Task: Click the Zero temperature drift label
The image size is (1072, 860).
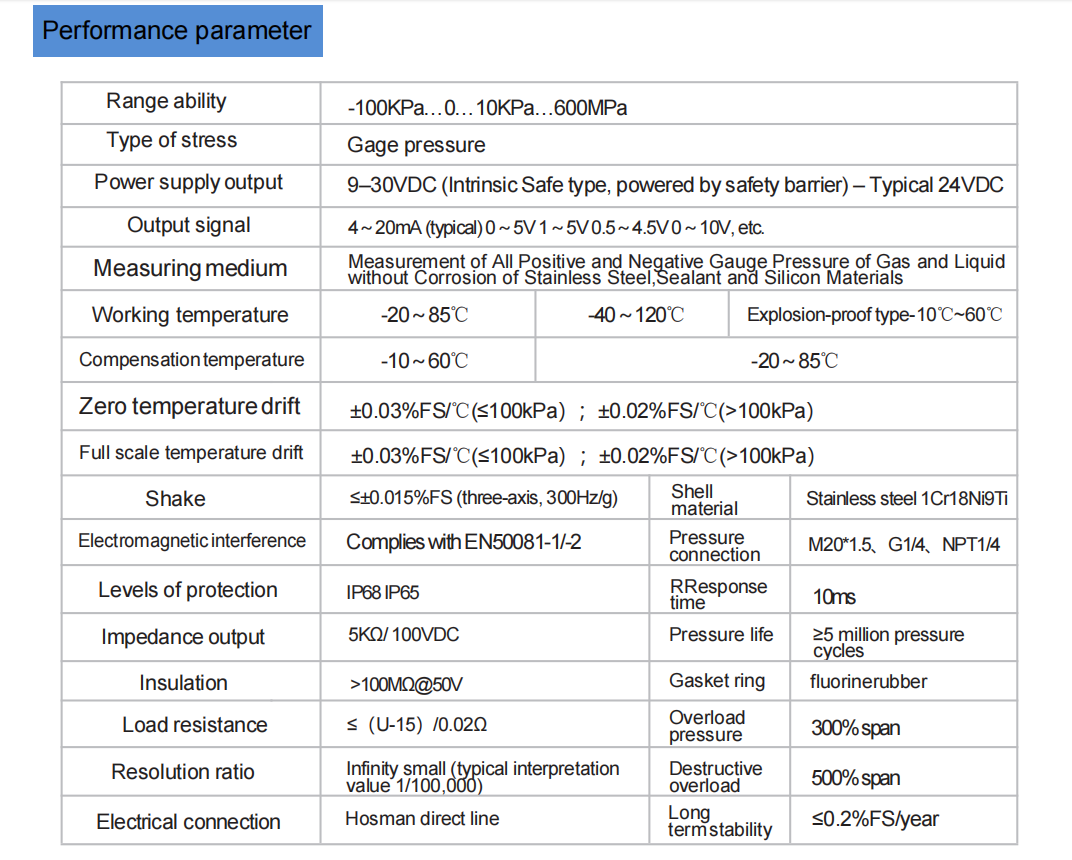Action: (190, 407)
